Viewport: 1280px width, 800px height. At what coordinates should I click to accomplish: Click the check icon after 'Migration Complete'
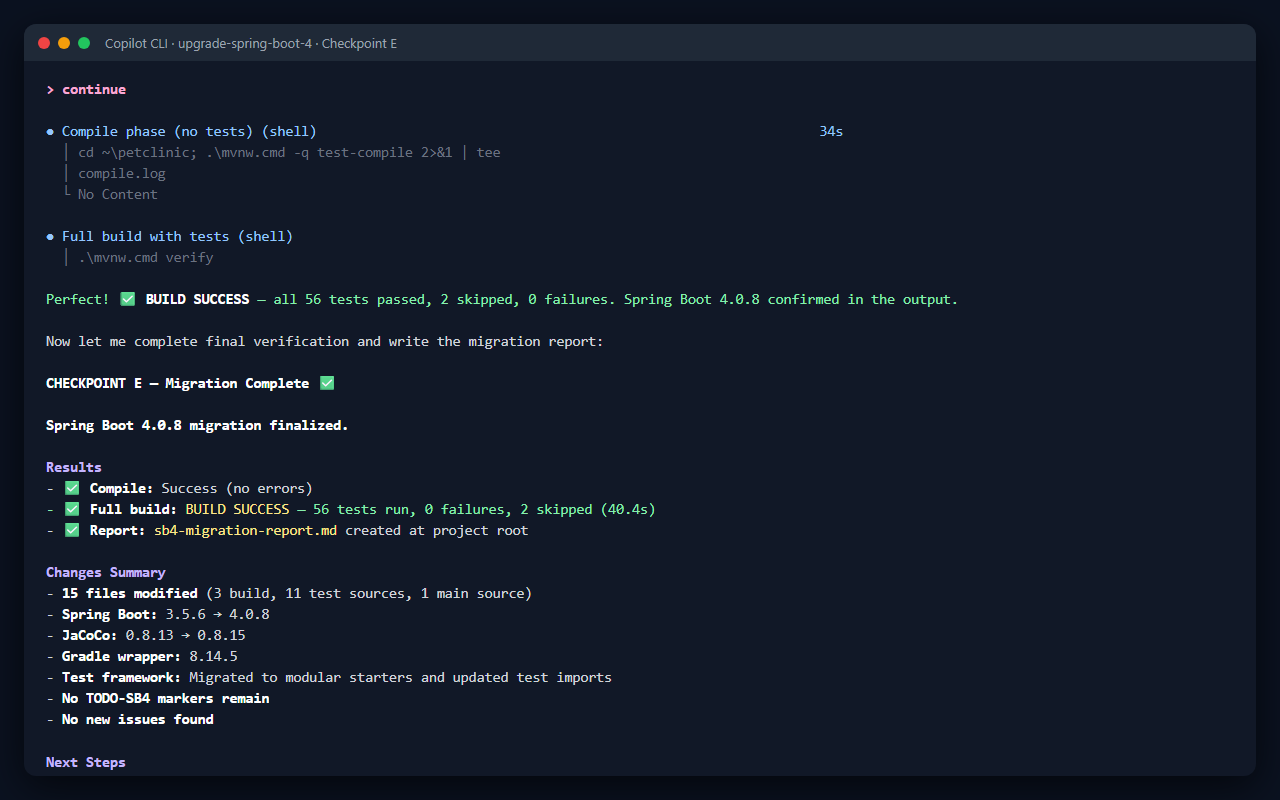pyautogui.click(x=327, y=383)
